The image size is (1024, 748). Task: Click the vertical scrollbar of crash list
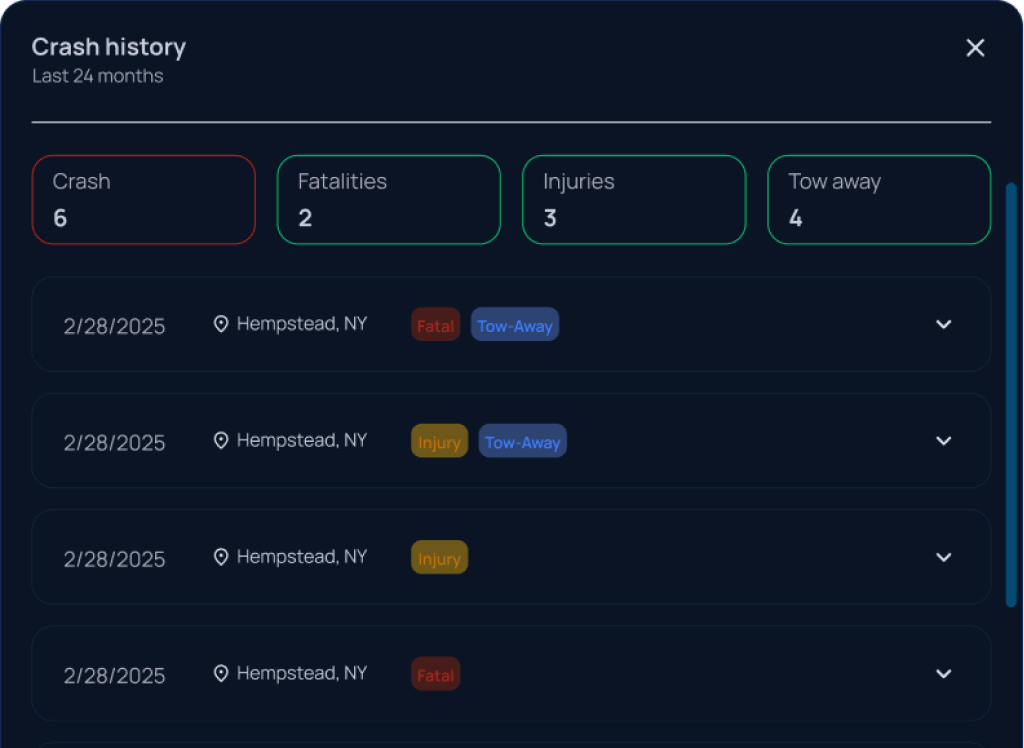pyautogui.click(x=1010, y=394)
